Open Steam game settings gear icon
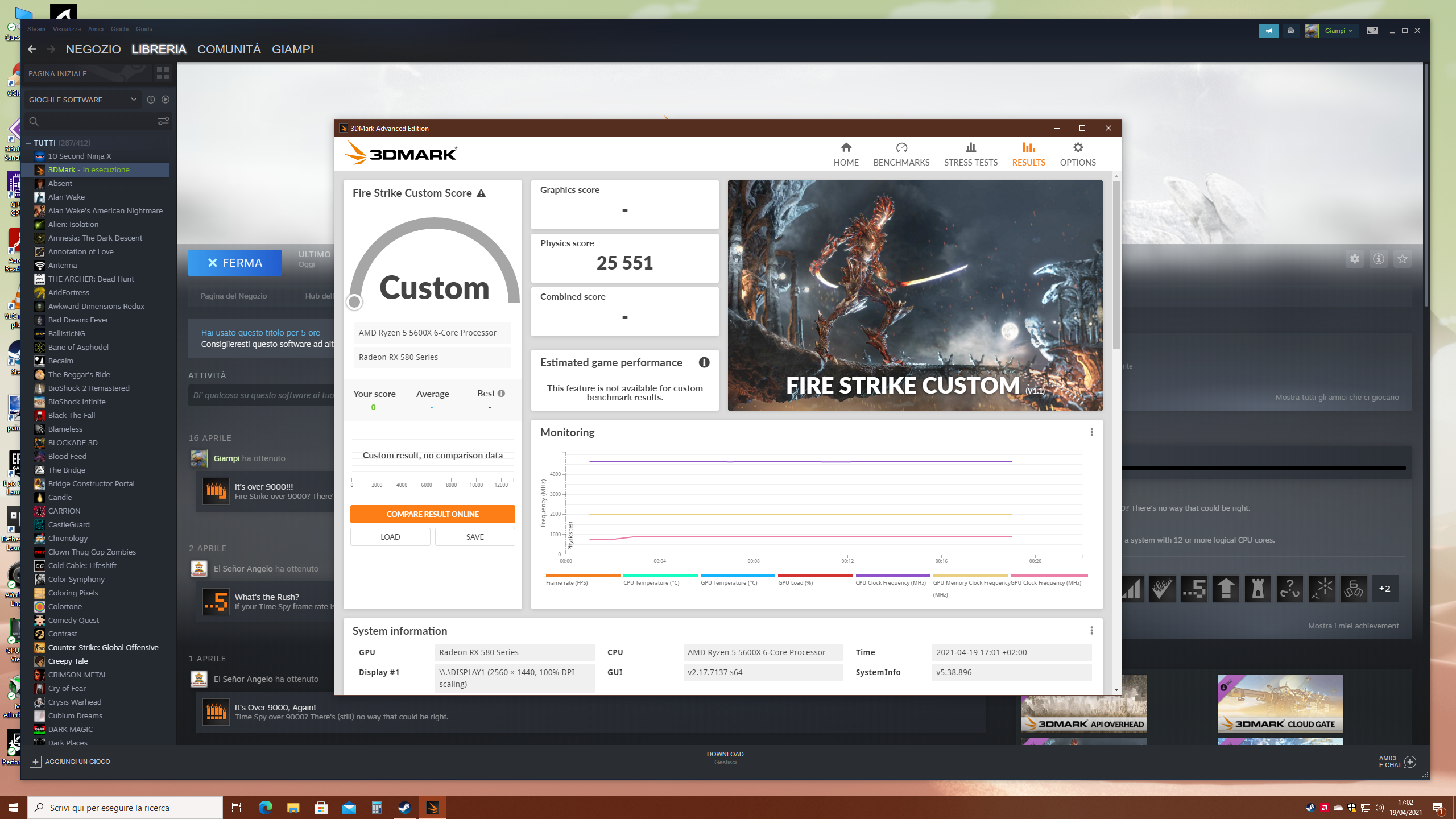 tap(1355, 259)
